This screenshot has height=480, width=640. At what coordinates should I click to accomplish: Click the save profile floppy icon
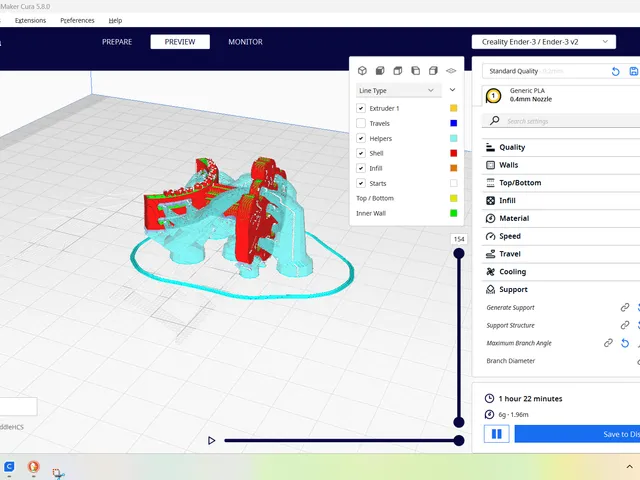coord(634,71)
